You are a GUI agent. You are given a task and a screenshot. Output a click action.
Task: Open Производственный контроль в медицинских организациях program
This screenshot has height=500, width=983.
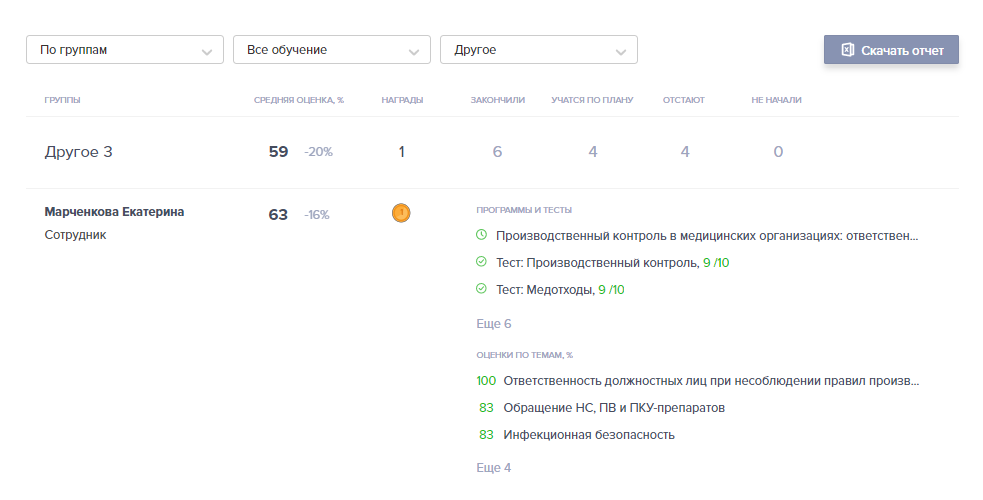[x=706, y=236]
